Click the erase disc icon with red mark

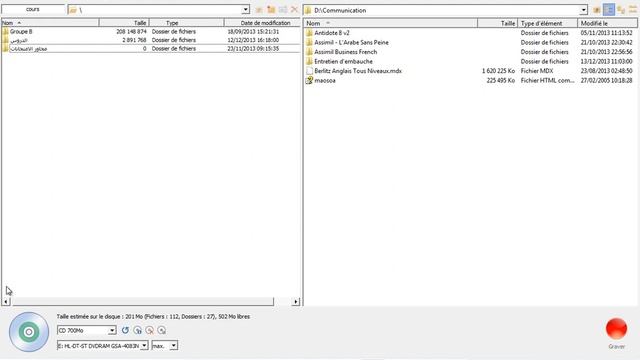click(x=150, y=330)
